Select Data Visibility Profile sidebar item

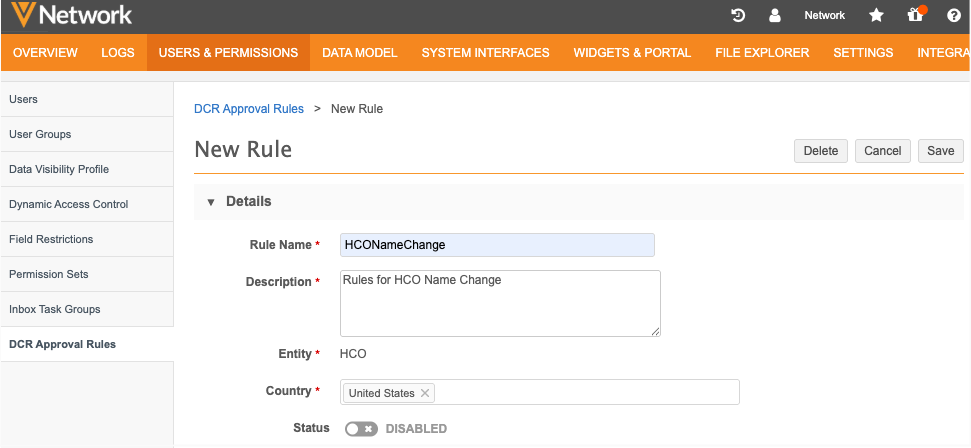[x=87, y=169]
